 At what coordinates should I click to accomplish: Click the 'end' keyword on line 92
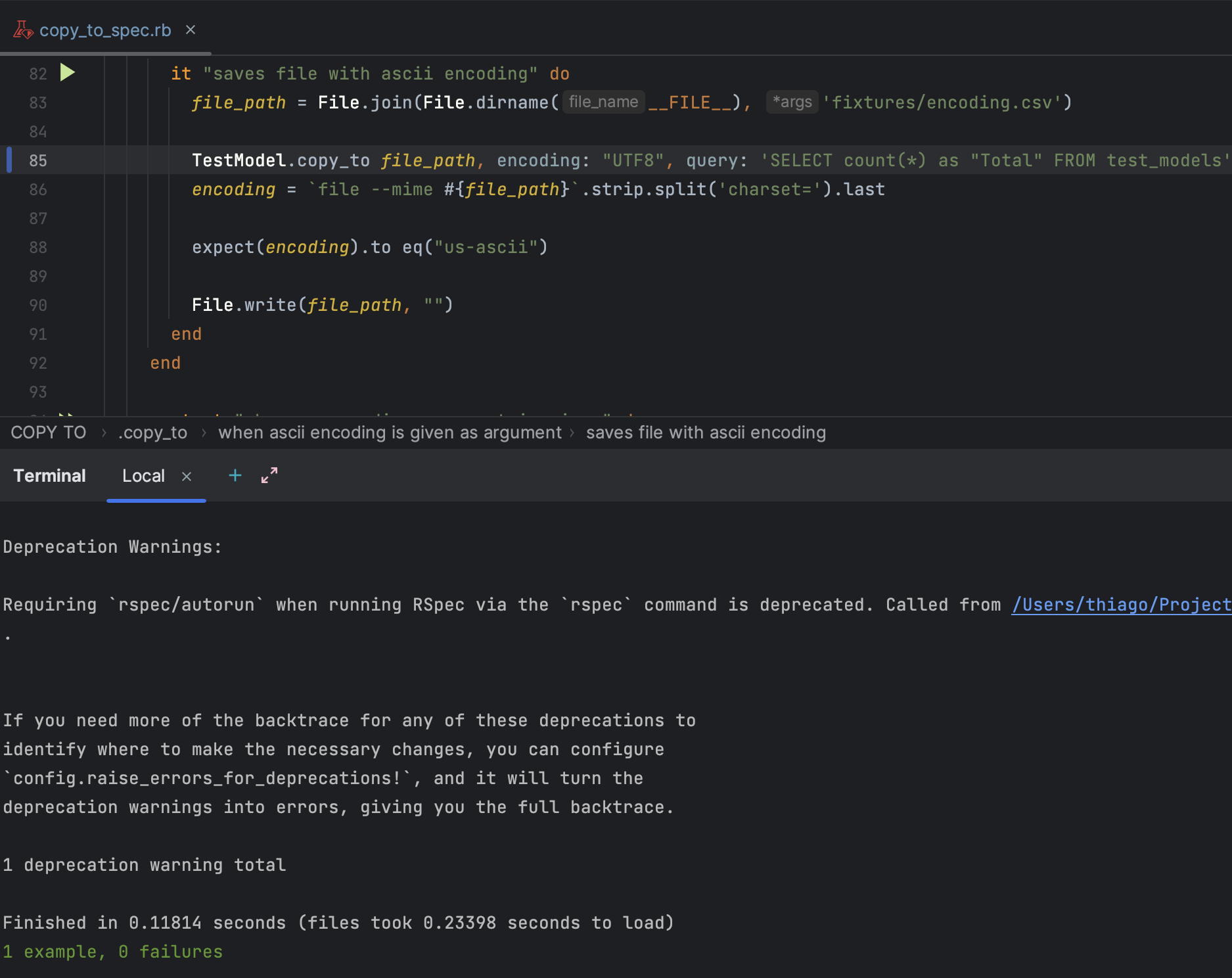coord(166,363)
